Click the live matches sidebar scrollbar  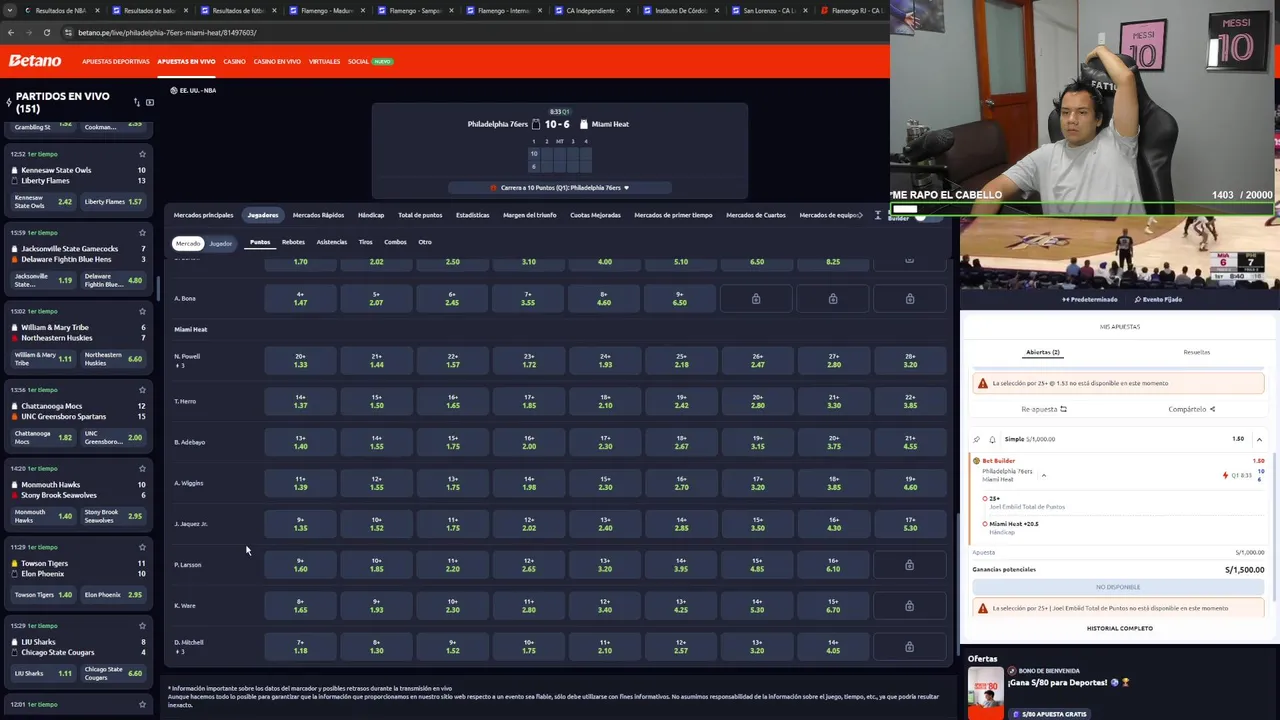(x=158, y=290)
